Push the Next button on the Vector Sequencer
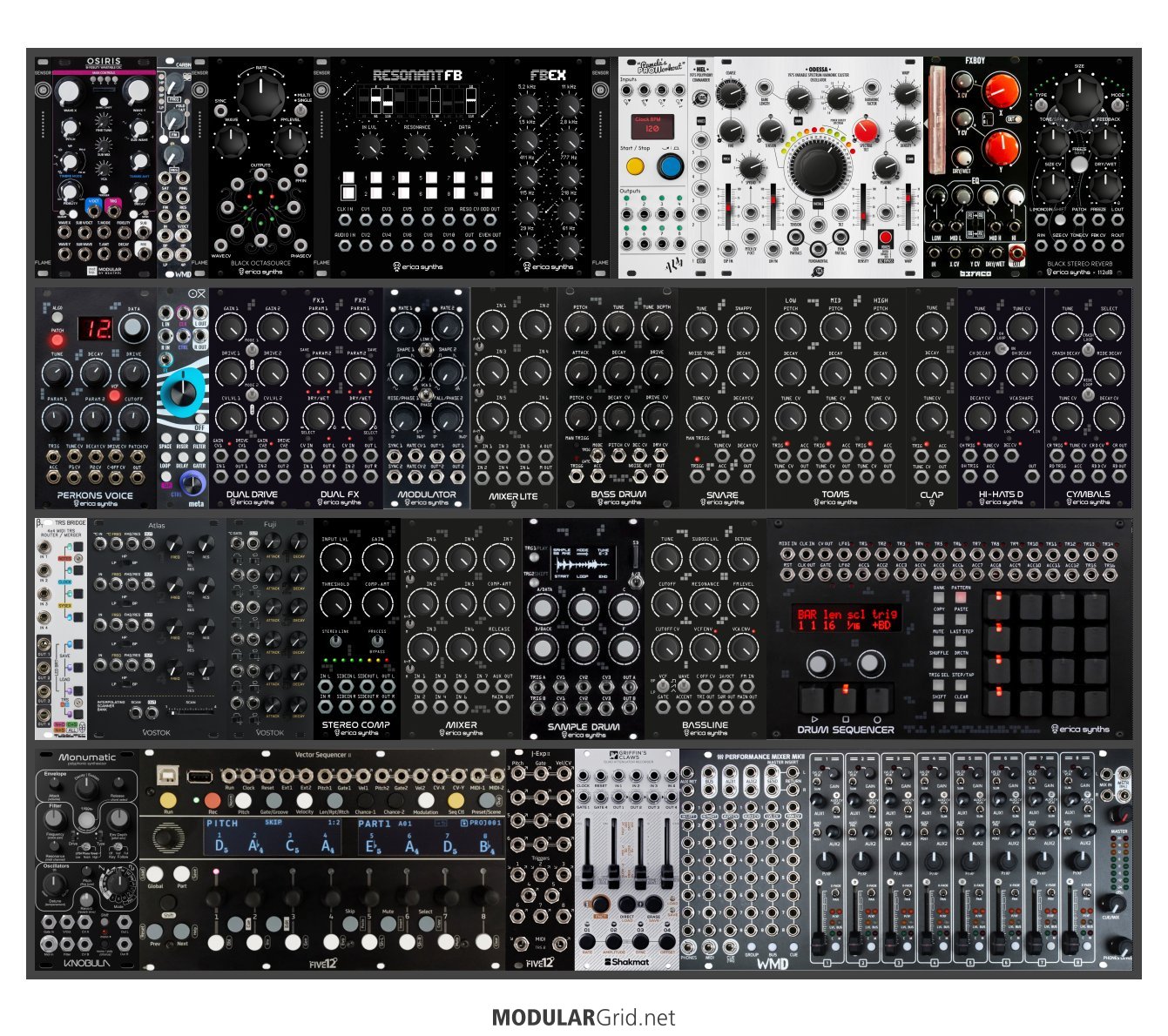 [x=182, y=931]
